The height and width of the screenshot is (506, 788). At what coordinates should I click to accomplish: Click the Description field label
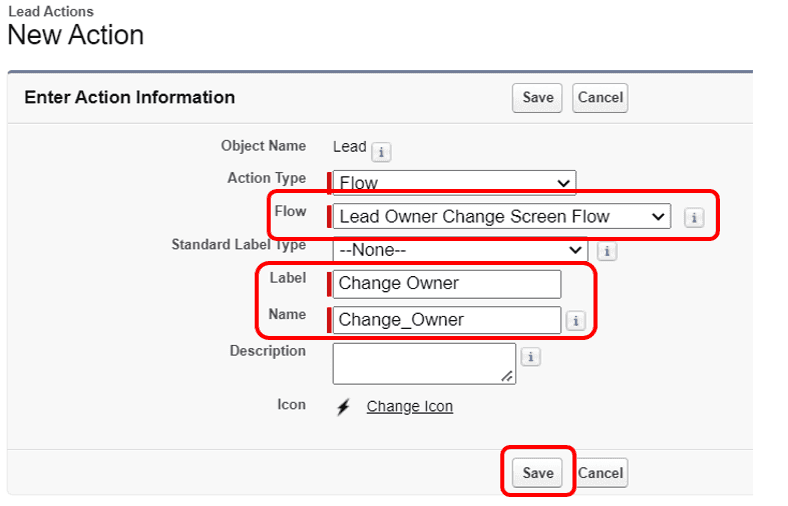[267, 351]
